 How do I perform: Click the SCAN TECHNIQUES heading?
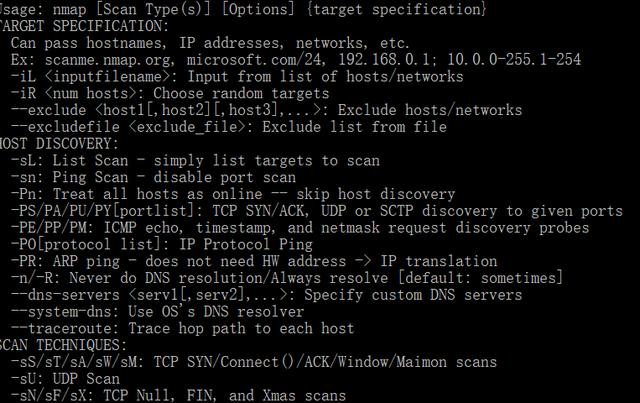pos(63,345)
